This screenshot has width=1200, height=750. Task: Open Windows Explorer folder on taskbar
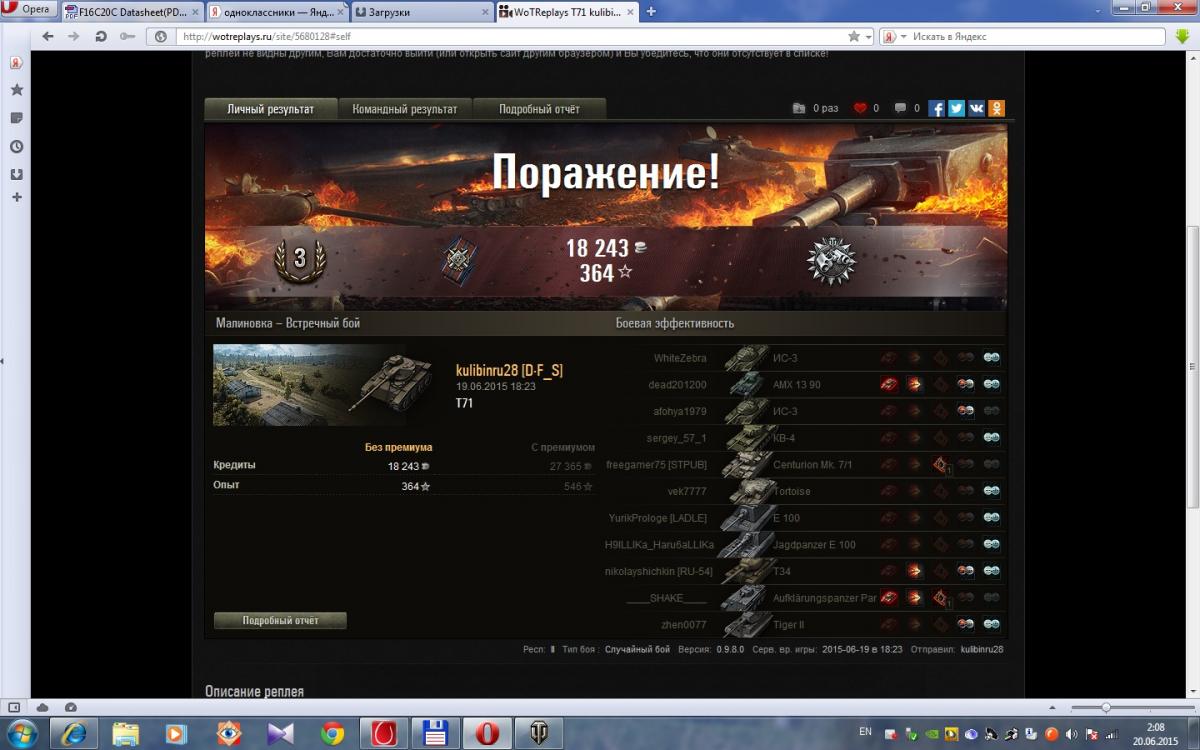[x=126, y=734]
